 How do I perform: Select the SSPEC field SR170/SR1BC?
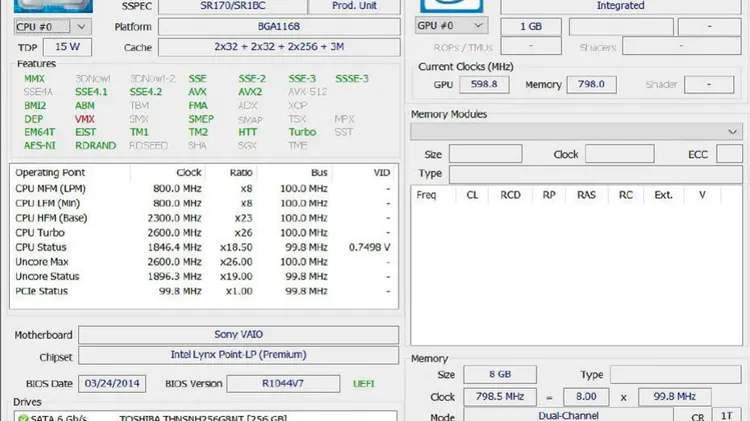233,6
